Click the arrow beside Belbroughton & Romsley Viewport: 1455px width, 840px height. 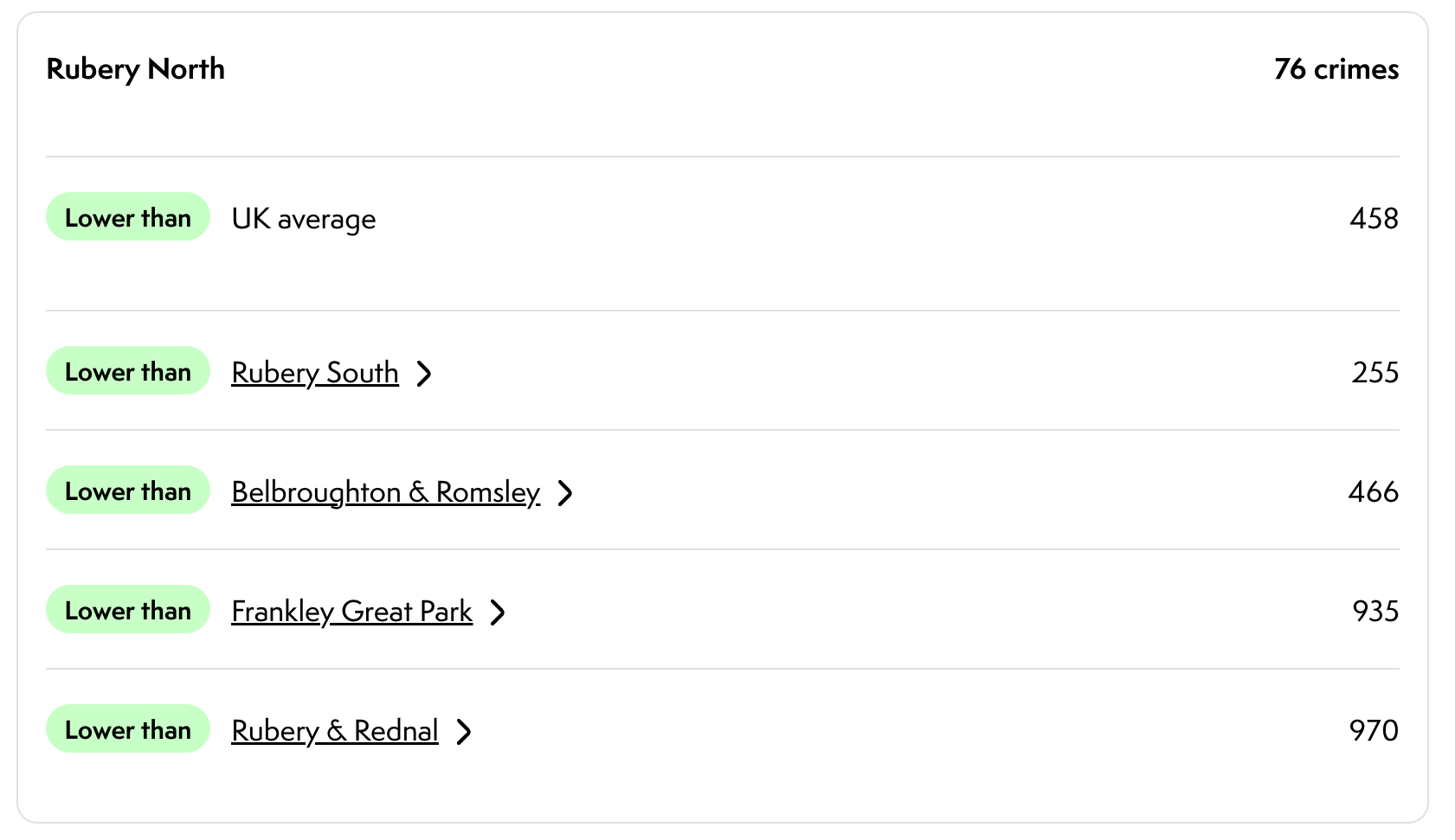pyautogui.click(x=565, y=493)
